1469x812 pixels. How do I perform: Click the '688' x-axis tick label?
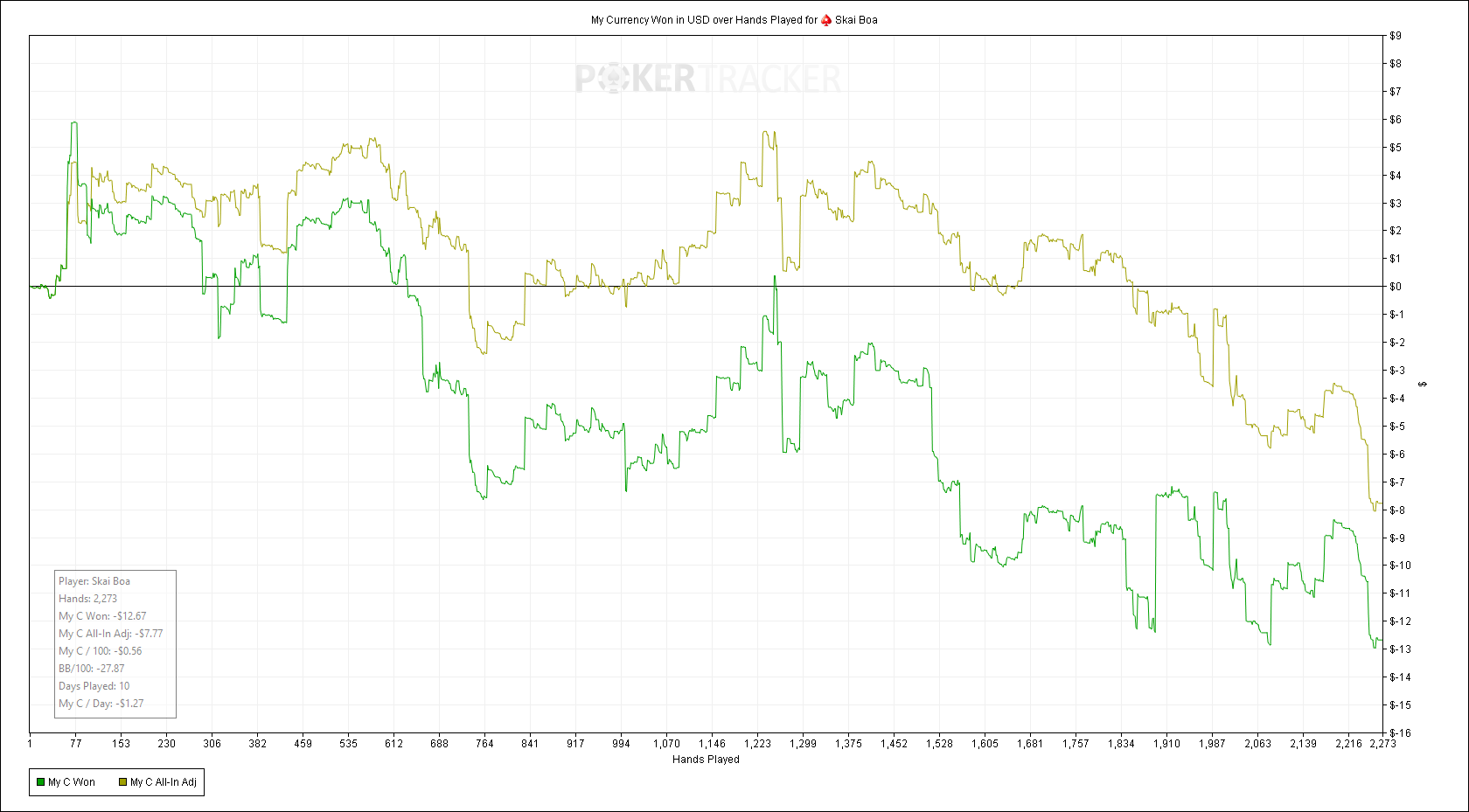pyautogui.click(x=439, y=744)
